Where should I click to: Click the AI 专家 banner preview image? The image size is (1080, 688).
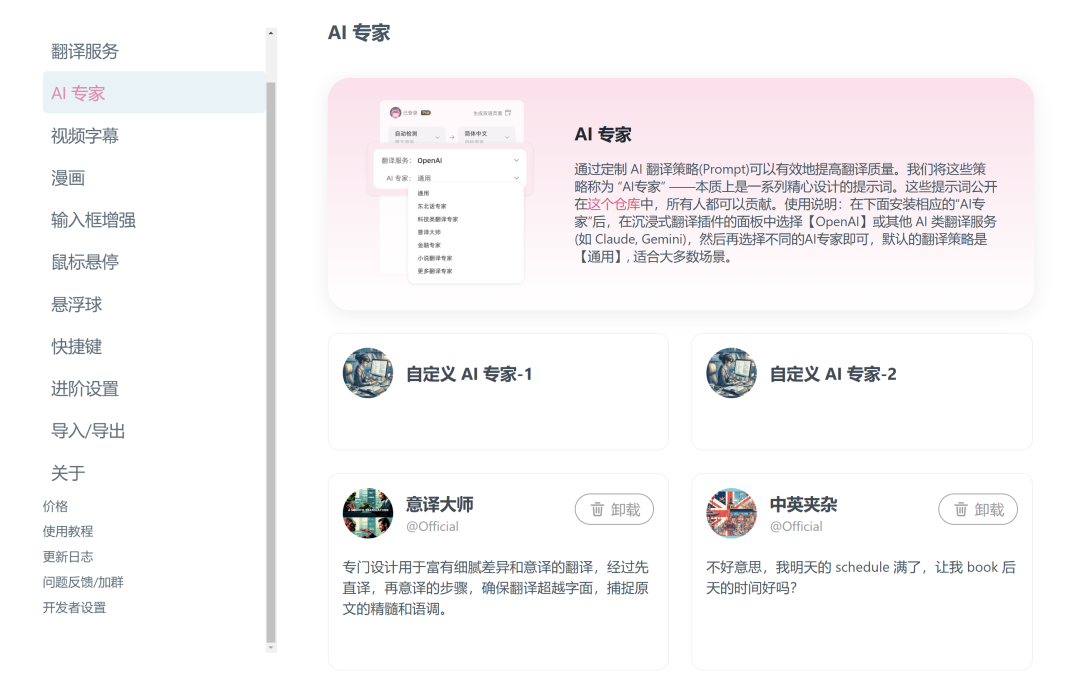451,192
